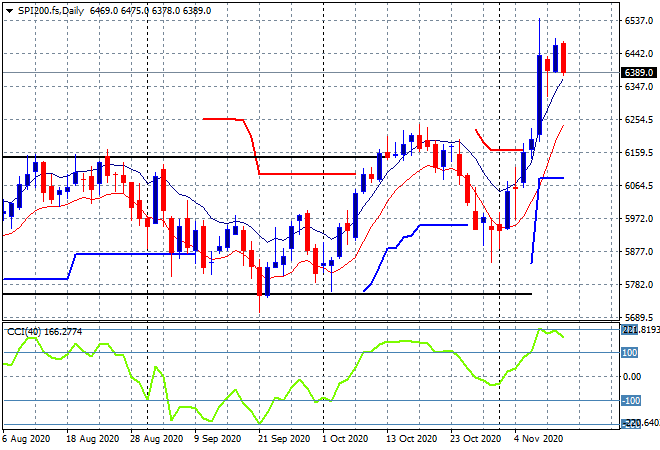Click the 5972.0 price axis label
This screenshot has height=450, width=660.
coord(639,218)
